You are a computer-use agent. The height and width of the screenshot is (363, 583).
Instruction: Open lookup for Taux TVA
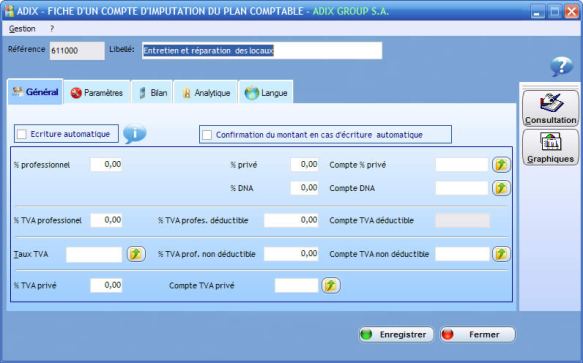coord(136,254)
